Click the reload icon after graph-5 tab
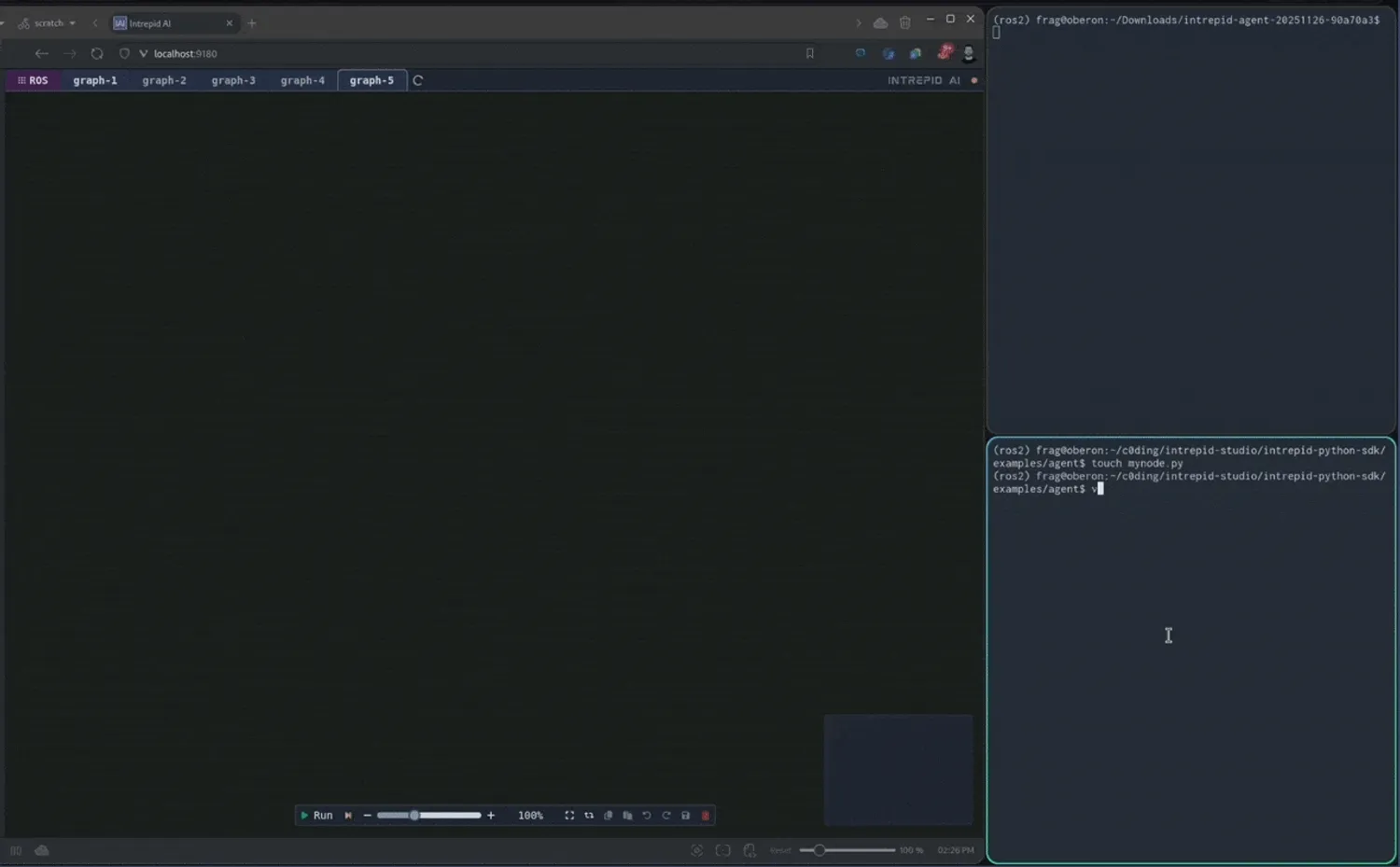Screen dimensions: 1400x867 pos(418,81)
